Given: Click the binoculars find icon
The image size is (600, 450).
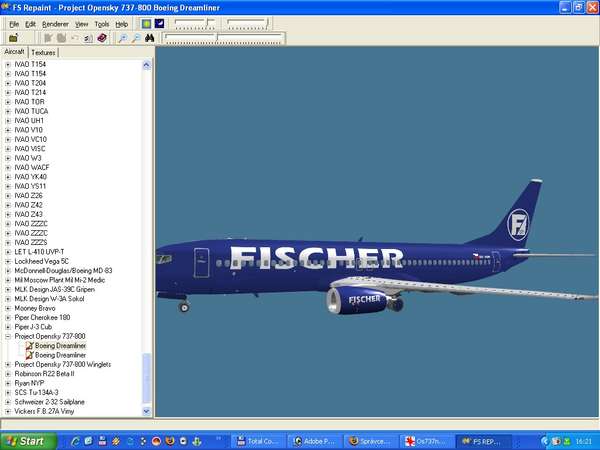Looking at the screenshot, I should click(x=149, y=38).
